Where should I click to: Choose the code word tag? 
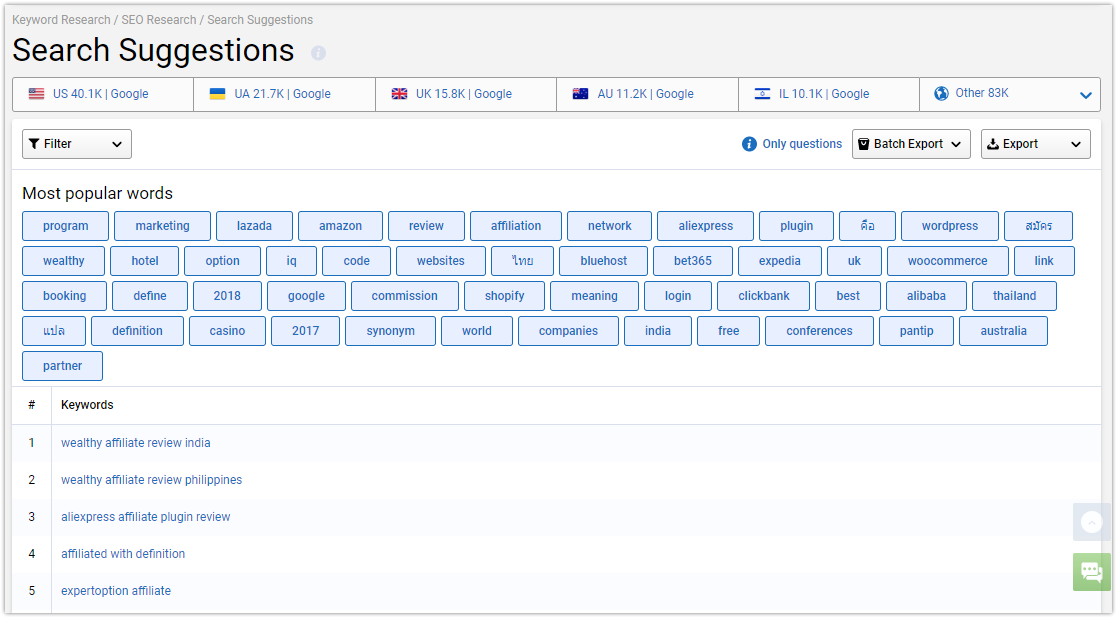click(x=356, y=261)
